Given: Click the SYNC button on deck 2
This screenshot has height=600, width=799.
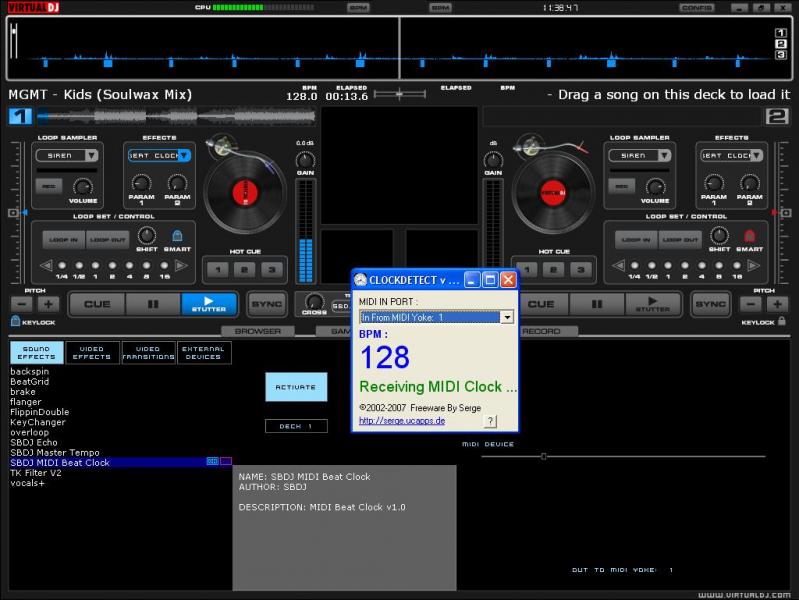Looking at the screenshot, I should click(x=711, y=304).
